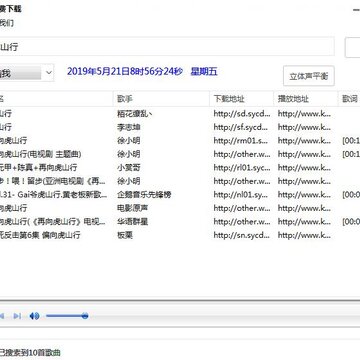Select song 向虎山行(《再向虎山行》电视...
Screen dimensions: 360x360
53,221
